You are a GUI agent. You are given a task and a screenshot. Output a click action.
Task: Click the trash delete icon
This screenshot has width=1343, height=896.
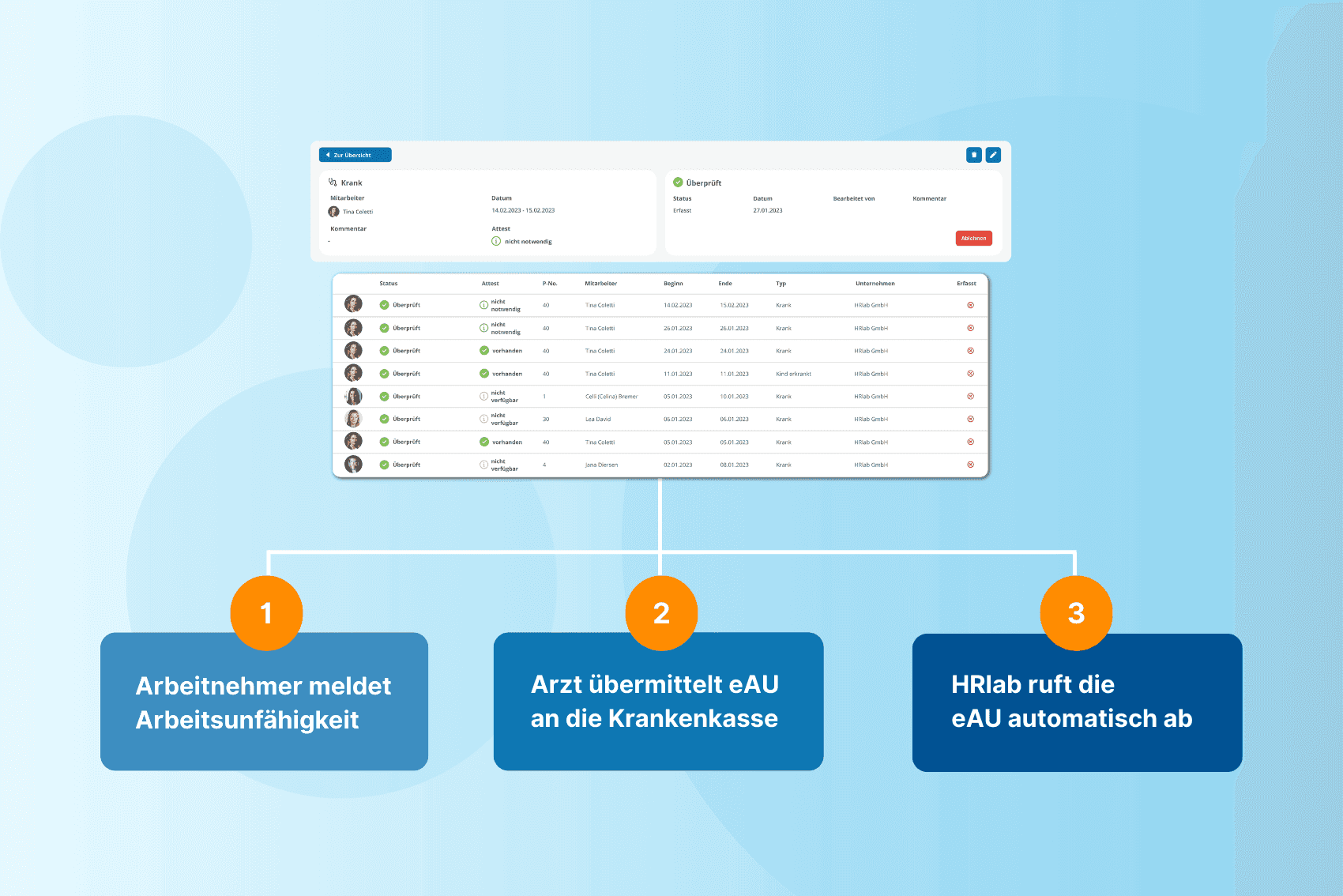(x=973, y=155)
